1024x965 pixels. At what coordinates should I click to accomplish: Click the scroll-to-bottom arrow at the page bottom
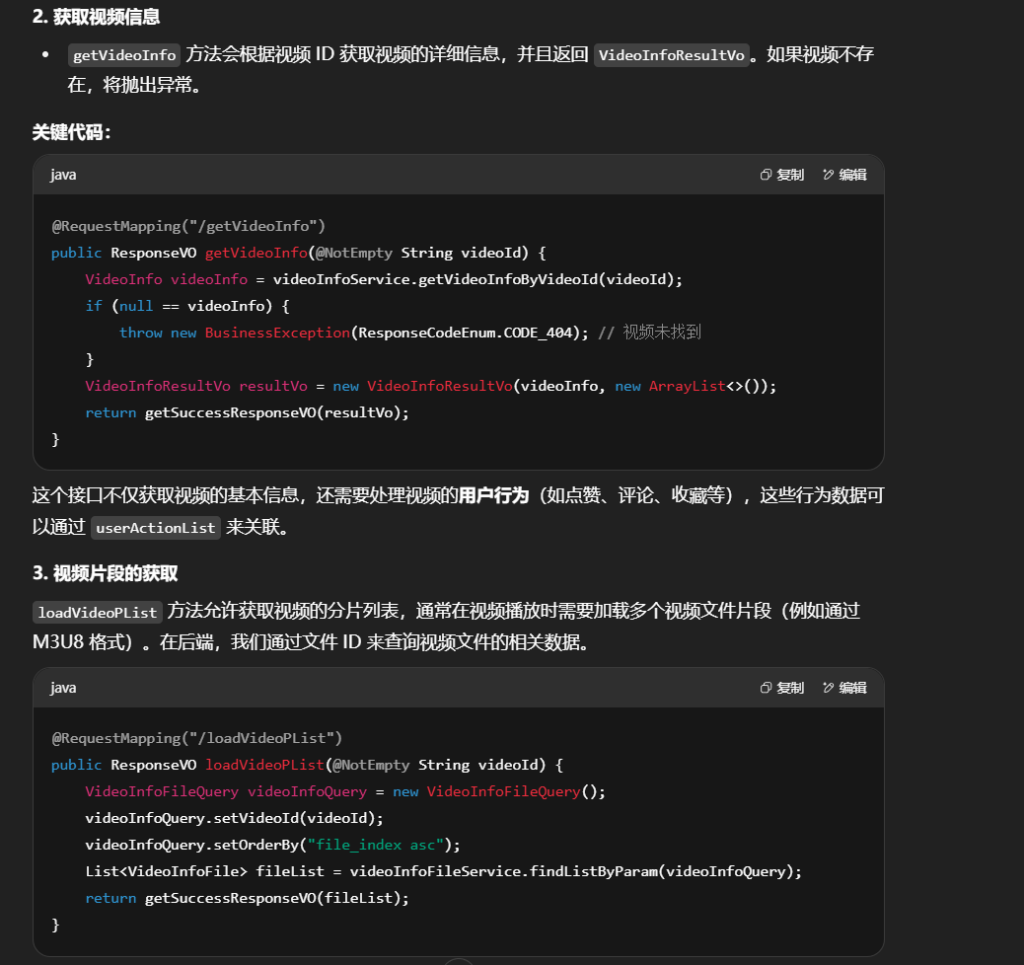pyautogui.click(x=458, y=961)
